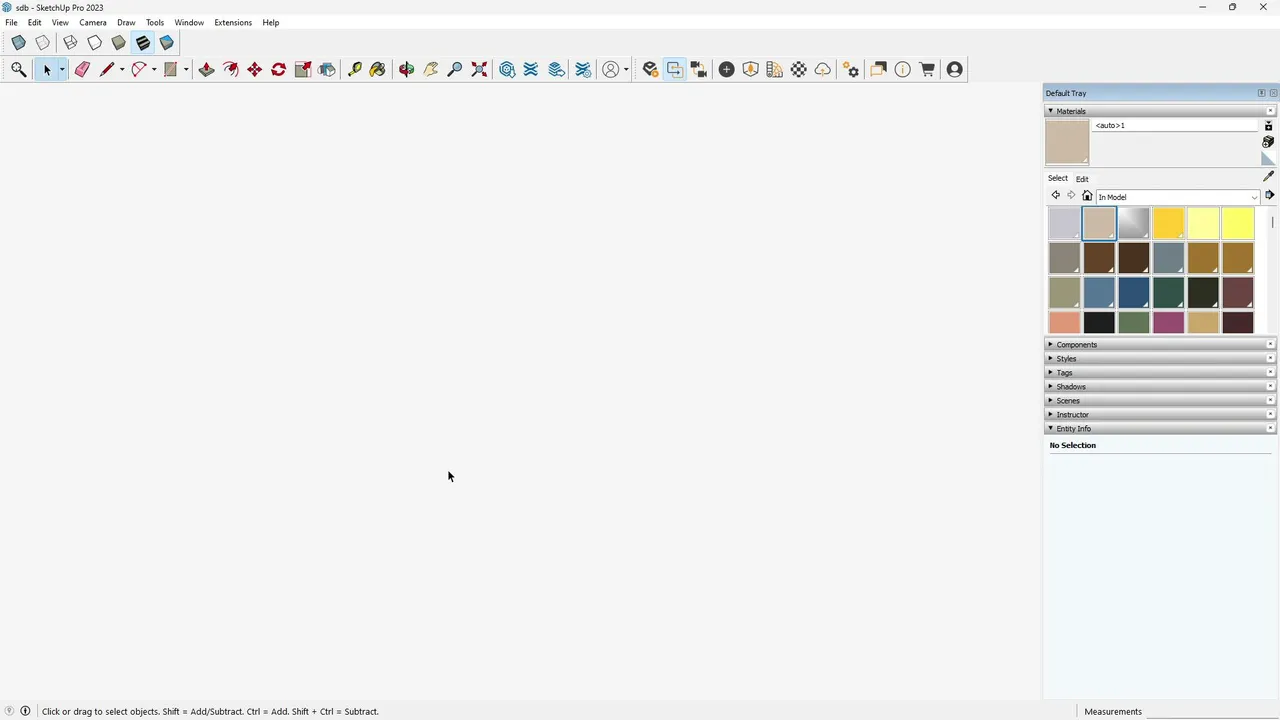Open the Select tool dropdown arrow
Viewport: 1280px width, 720px height.
click(x=61, y=69)
